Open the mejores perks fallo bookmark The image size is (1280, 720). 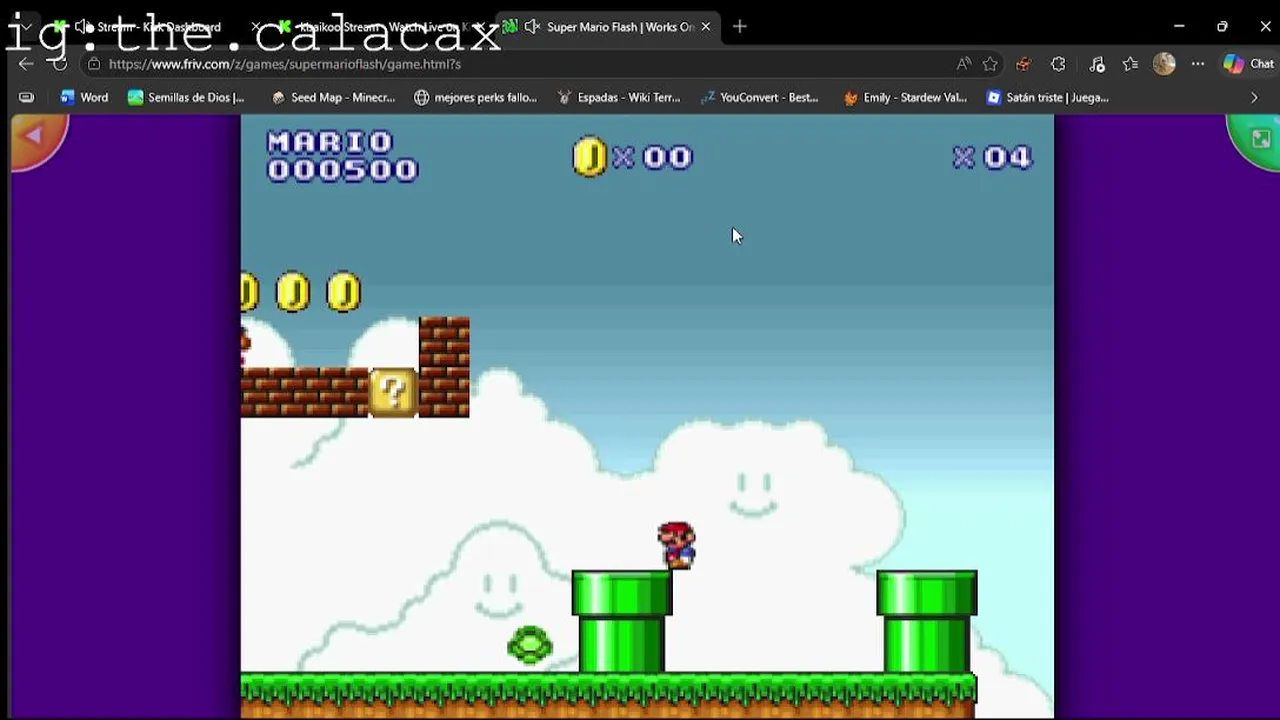click(x=475, y=97)
